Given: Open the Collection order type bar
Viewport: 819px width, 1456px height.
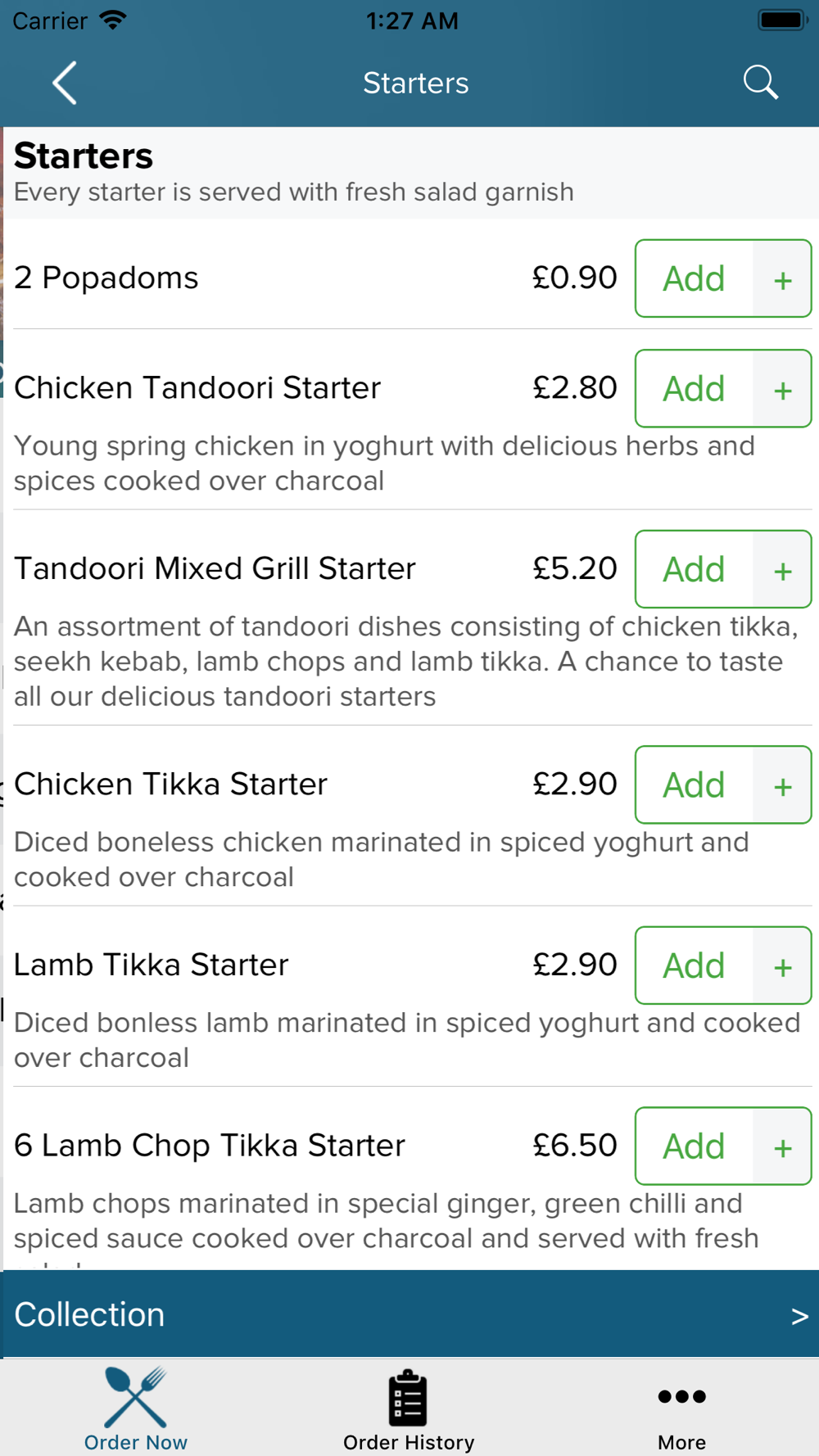Looking at the screenshot, I should click(x=409, y=1314).
